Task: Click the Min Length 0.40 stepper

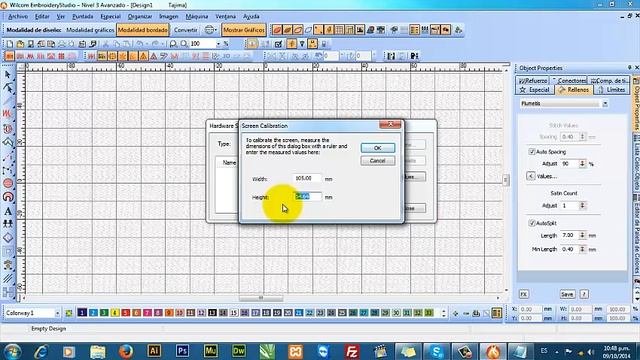Action: (x=582, y=249)
